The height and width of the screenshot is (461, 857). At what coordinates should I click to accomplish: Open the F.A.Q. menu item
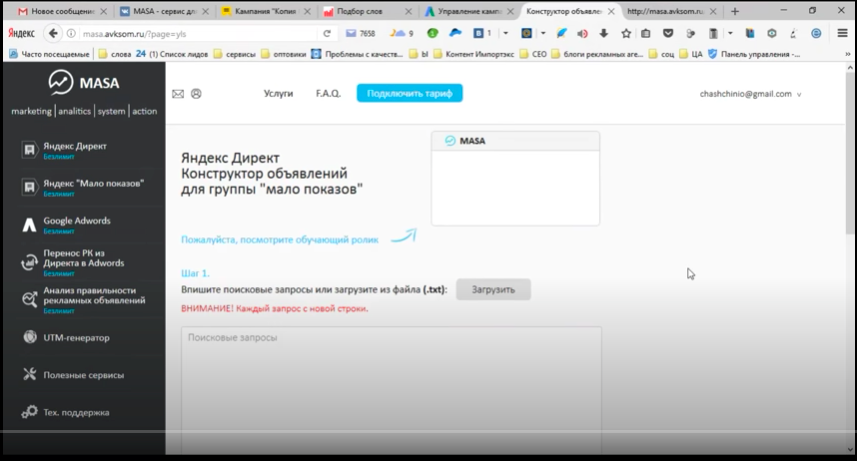click(328, 94)
